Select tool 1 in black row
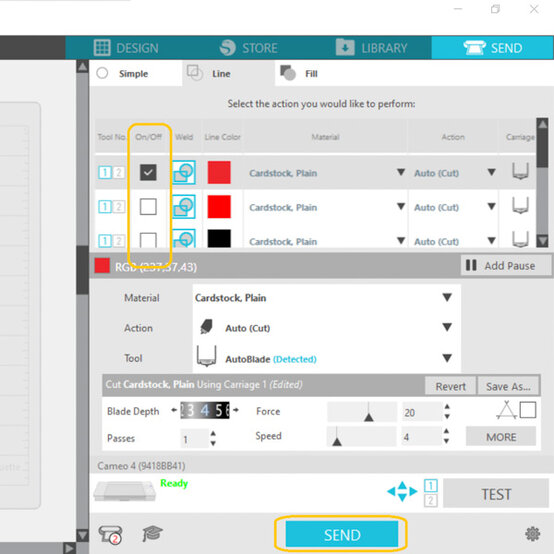The width and height of the screenshot is (554, 554). pyautogui.click(x=105, y=241)
